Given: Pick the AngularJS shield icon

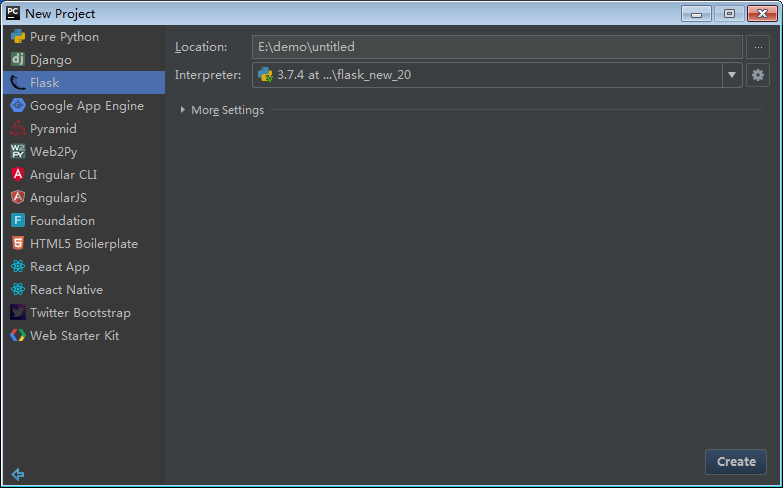Looking at the screenshot, I should 18,197.
